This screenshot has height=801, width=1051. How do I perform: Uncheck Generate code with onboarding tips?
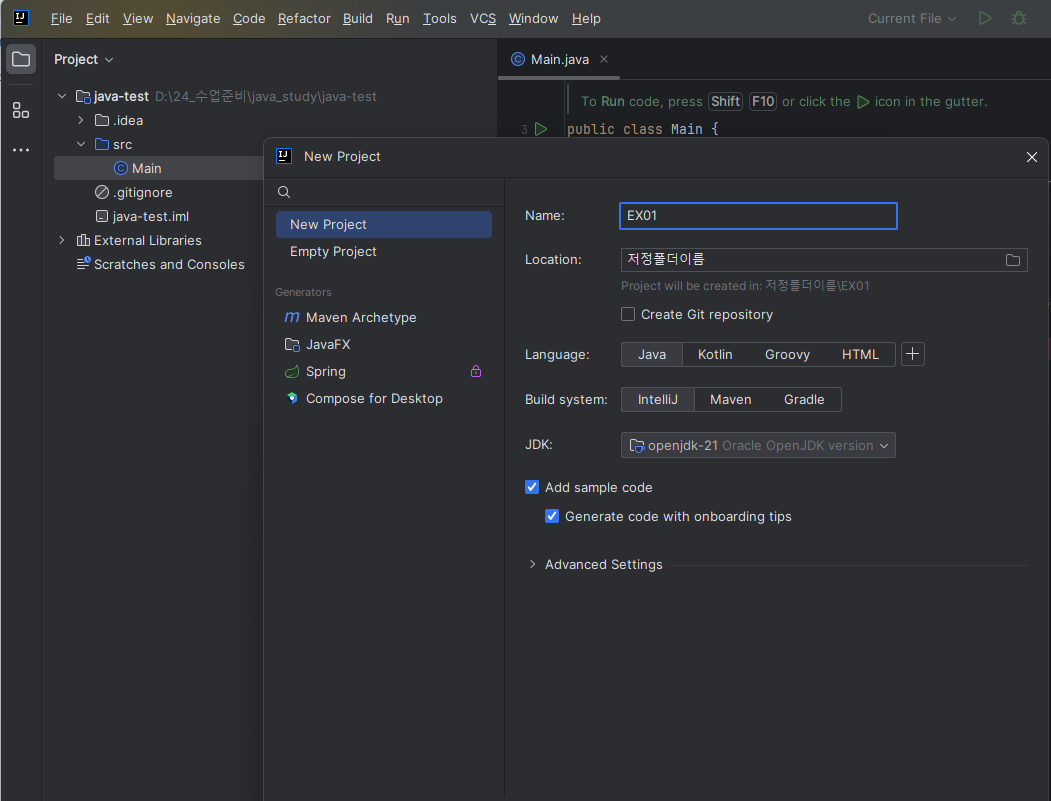tap(552, 516)
